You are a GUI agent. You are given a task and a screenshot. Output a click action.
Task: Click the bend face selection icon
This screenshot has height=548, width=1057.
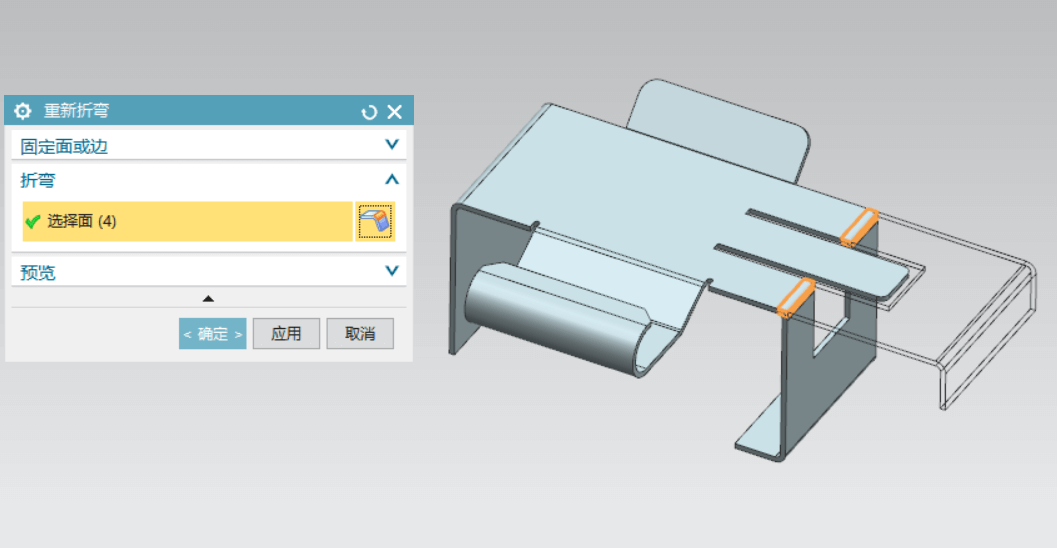pos(375,221)
